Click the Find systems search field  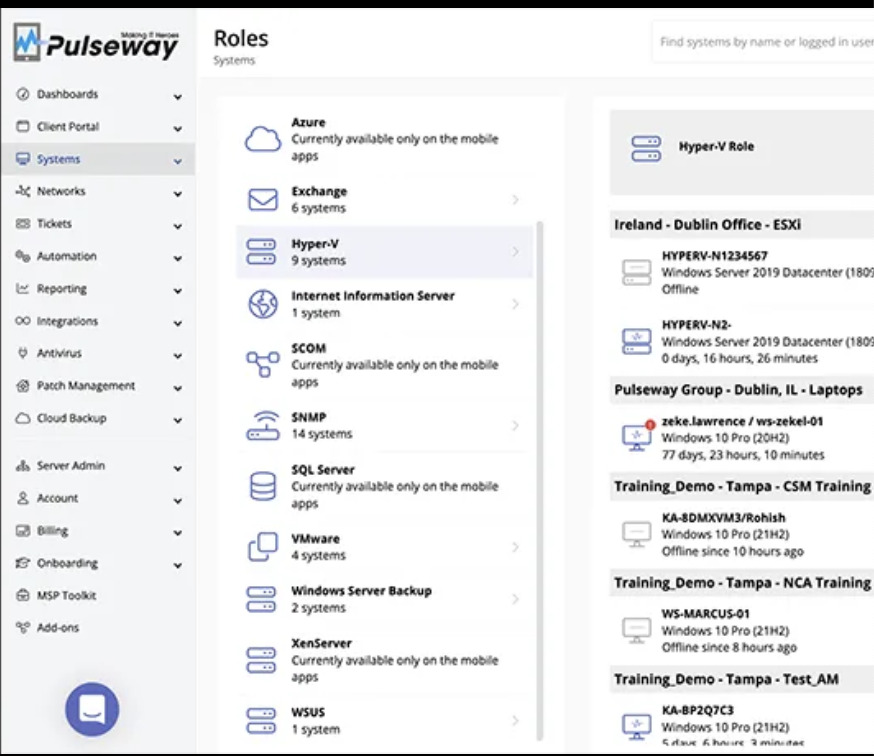[x=763, y=42]
